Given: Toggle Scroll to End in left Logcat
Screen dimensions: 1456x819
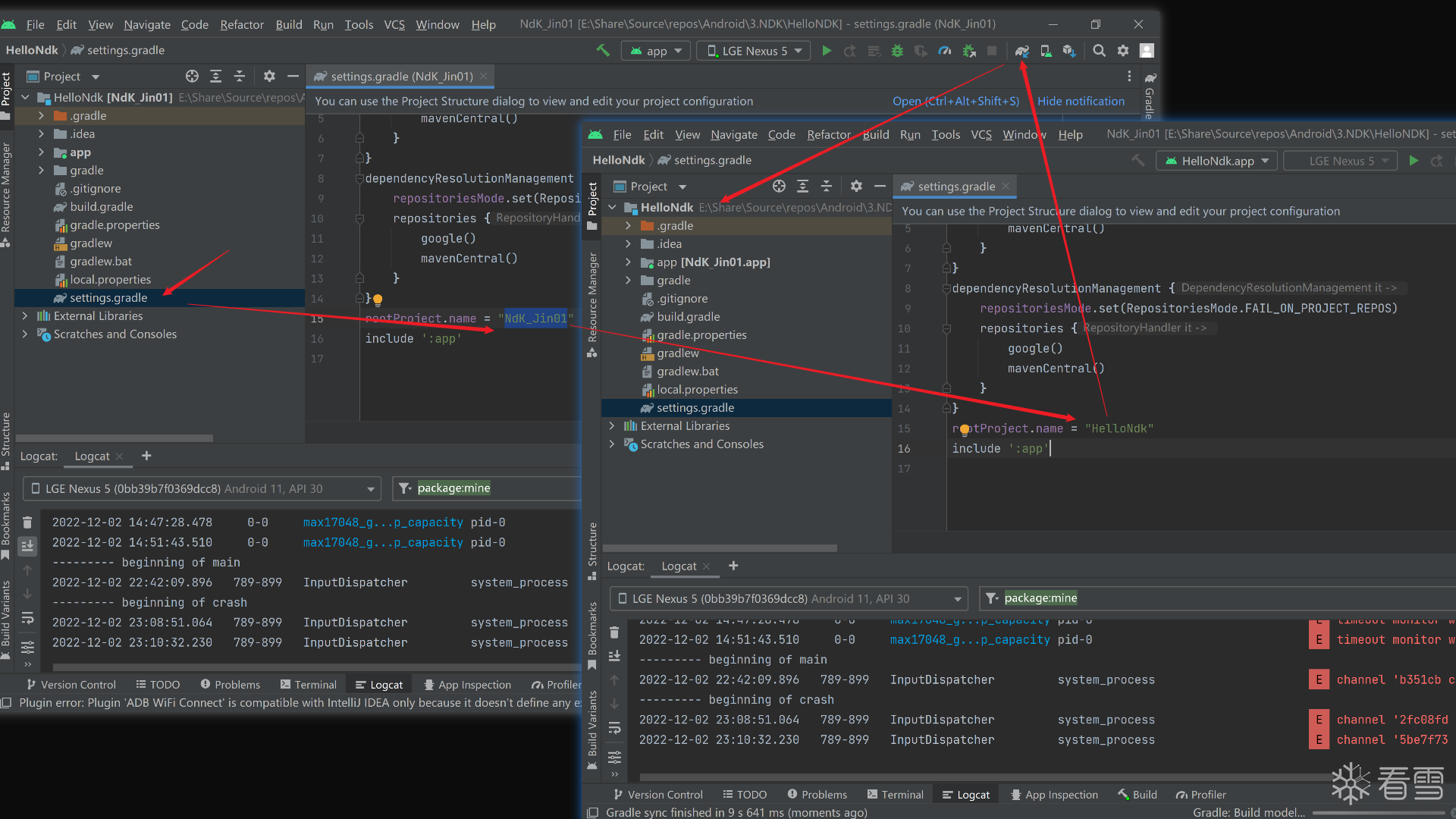Looking at the screenshot, I should (27, 546).
